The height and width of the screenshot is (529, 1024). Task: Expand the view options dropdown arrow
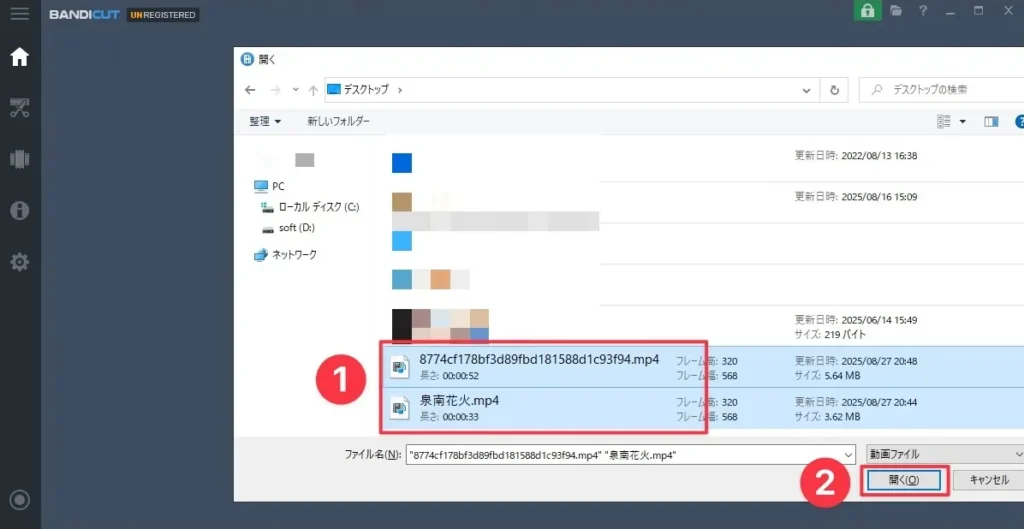pos(962,121)
